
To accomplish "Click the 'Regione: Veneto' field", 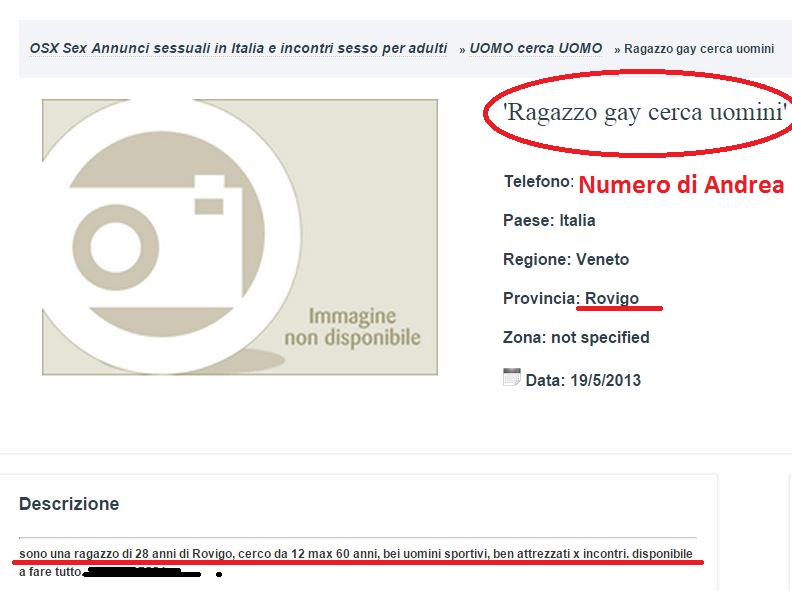I will coord(566,259).
